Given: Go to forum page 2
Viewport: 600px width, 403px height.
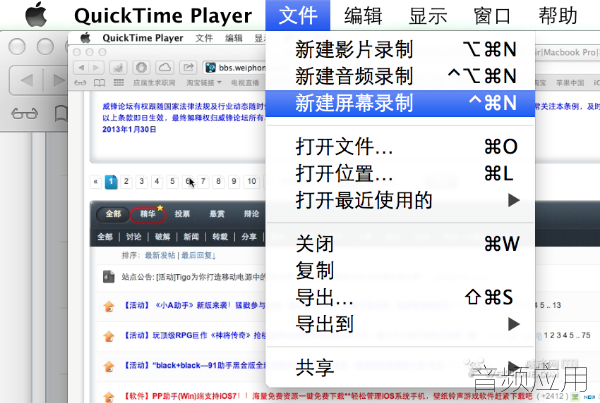Looking at the screenshot, I should coord(126,181).
